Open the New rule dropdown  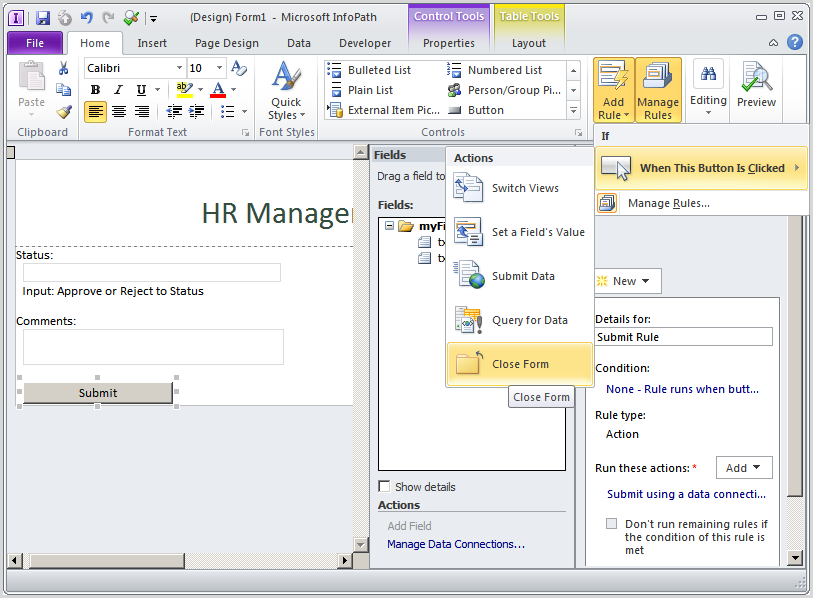tap(629, 281)
